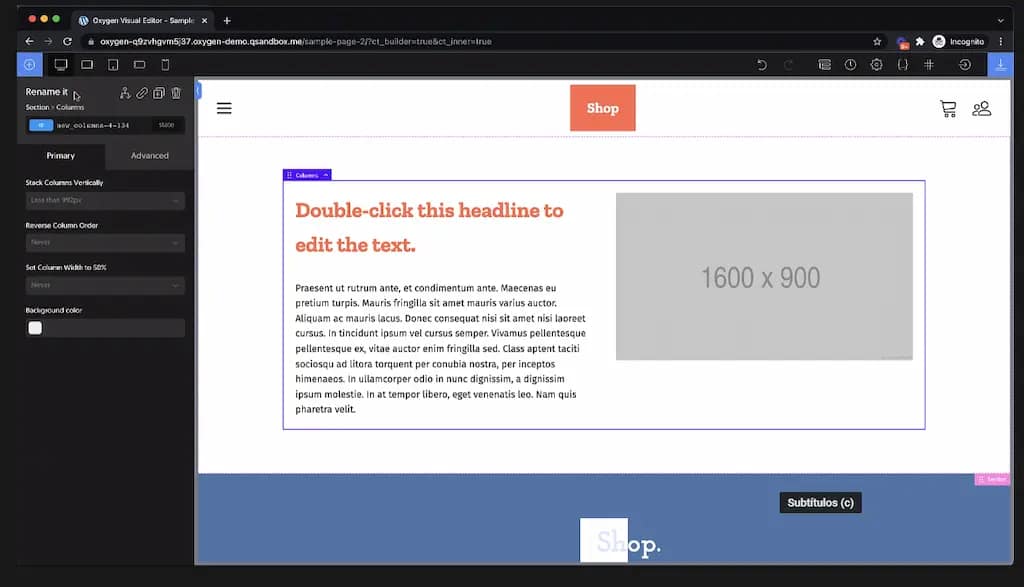
Task: Select the phone portrait preview icon
Action: click(x=165, y=65)
